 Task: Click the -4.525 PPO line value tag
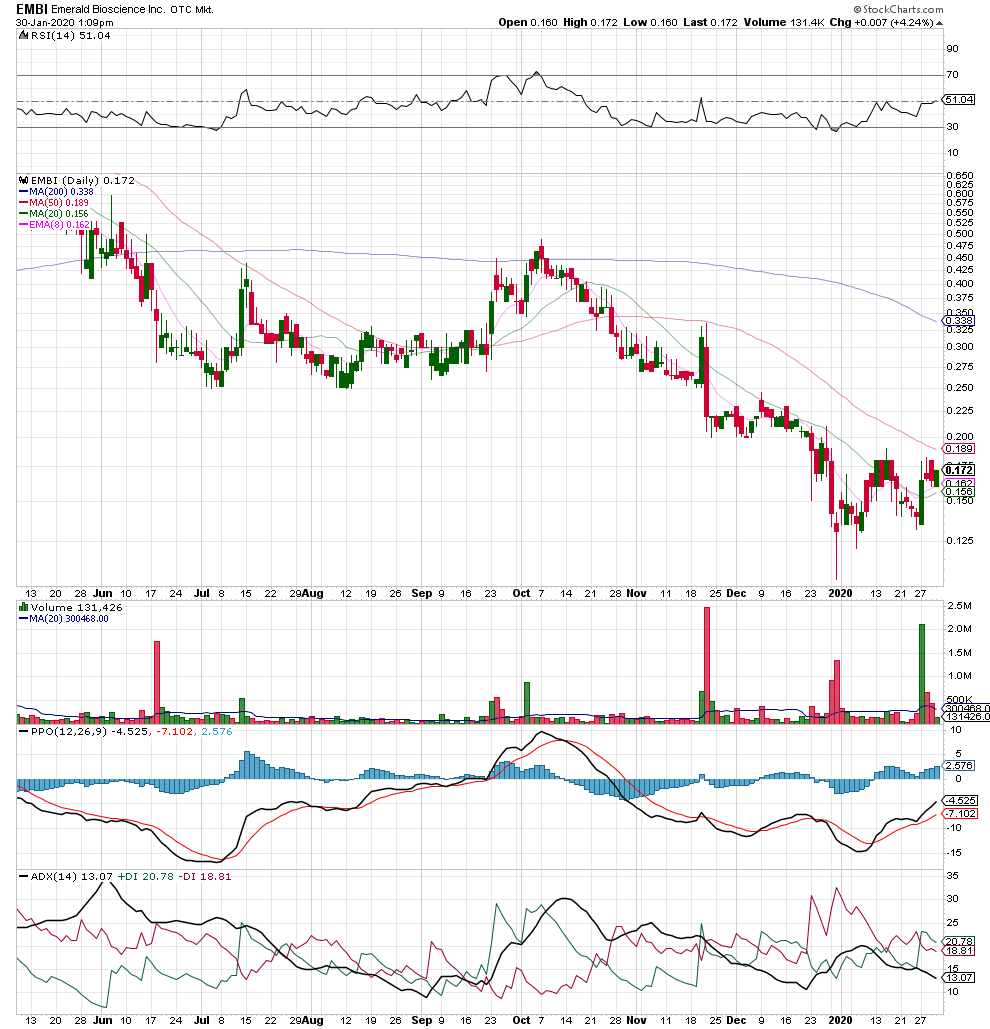960,801
